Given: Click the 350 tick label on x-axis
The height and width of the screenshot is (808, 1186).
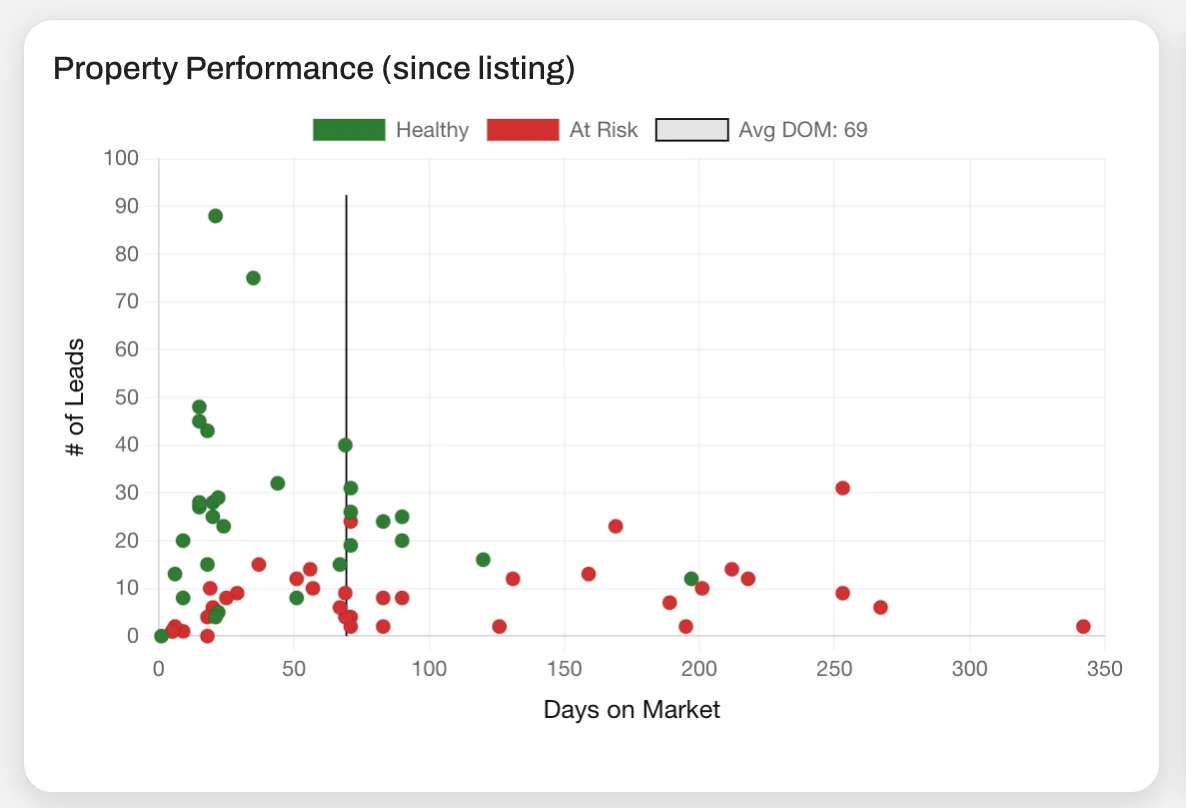Looking at the screenshot, I should (x=1104, y=668).
